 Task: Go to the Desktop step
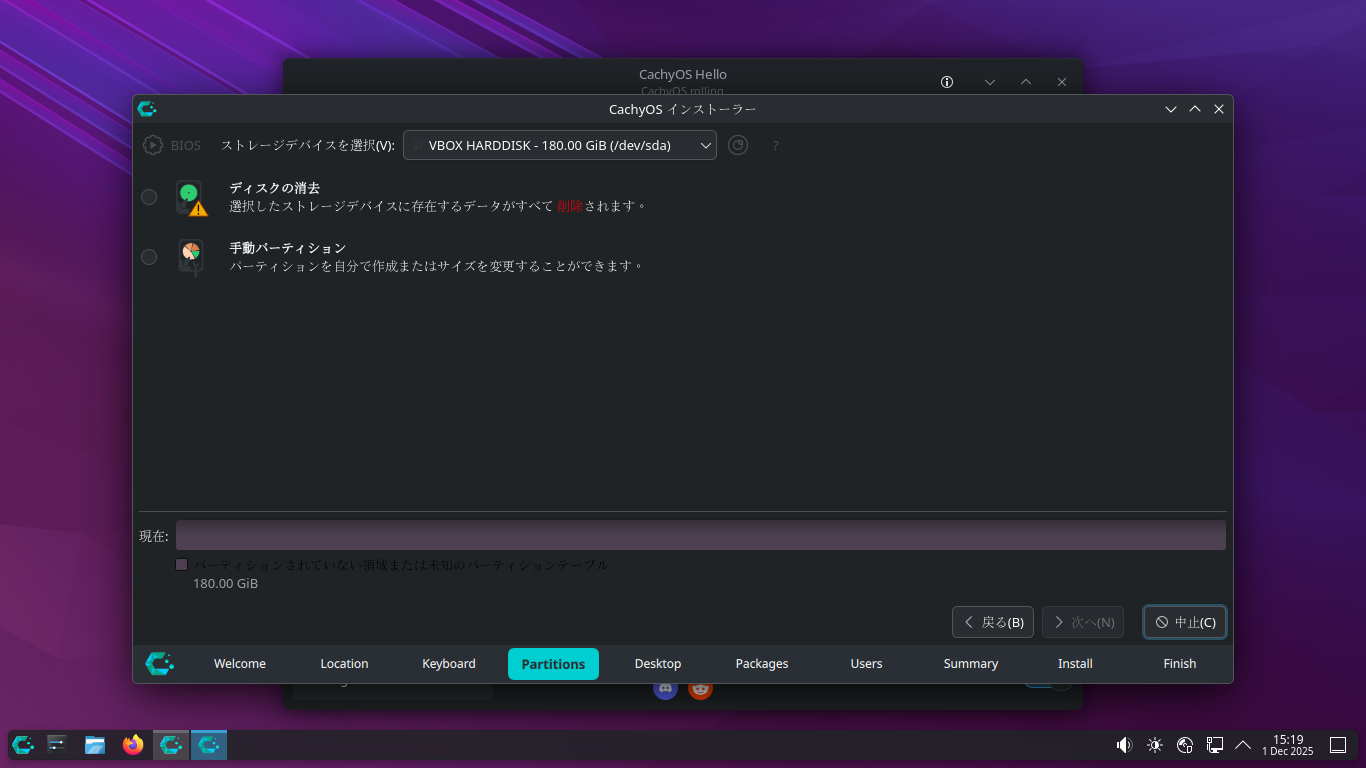pyautogui.click(x=658, y=664)
